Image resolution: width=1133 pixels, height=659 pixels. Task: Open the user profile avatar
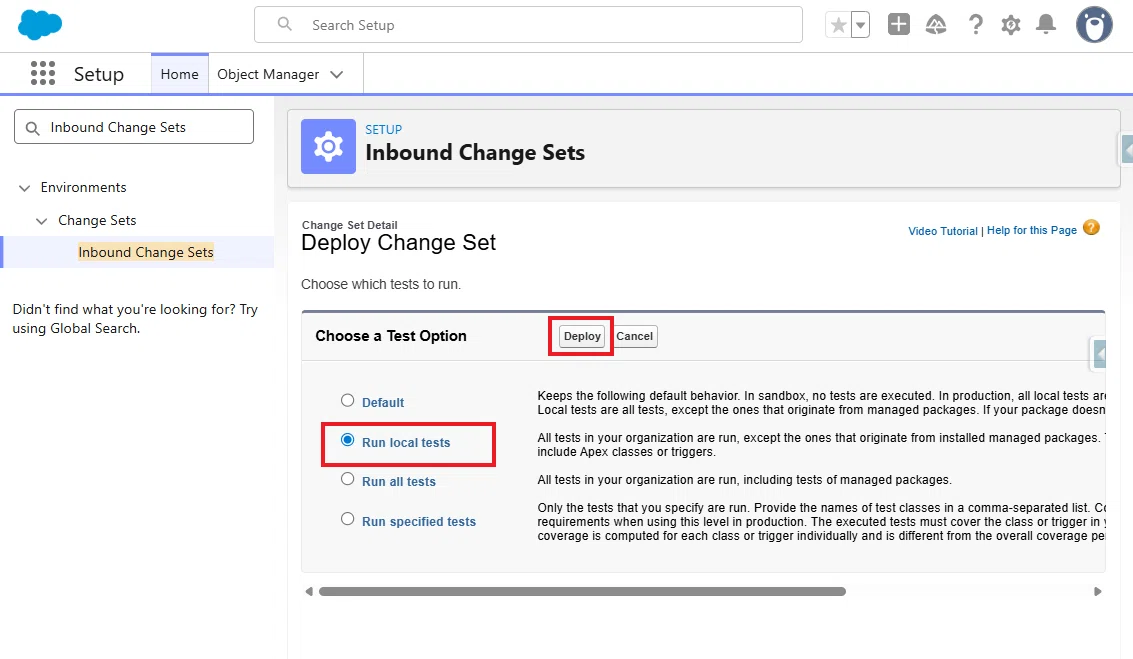coord(1094,25)
